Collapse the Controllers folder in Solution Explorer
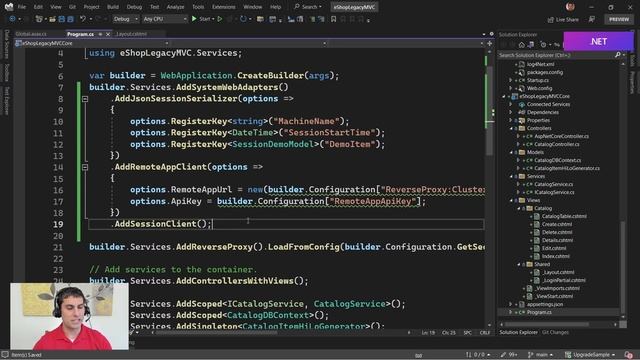This screenshot has width=640, height=360. tap(511, 129)
